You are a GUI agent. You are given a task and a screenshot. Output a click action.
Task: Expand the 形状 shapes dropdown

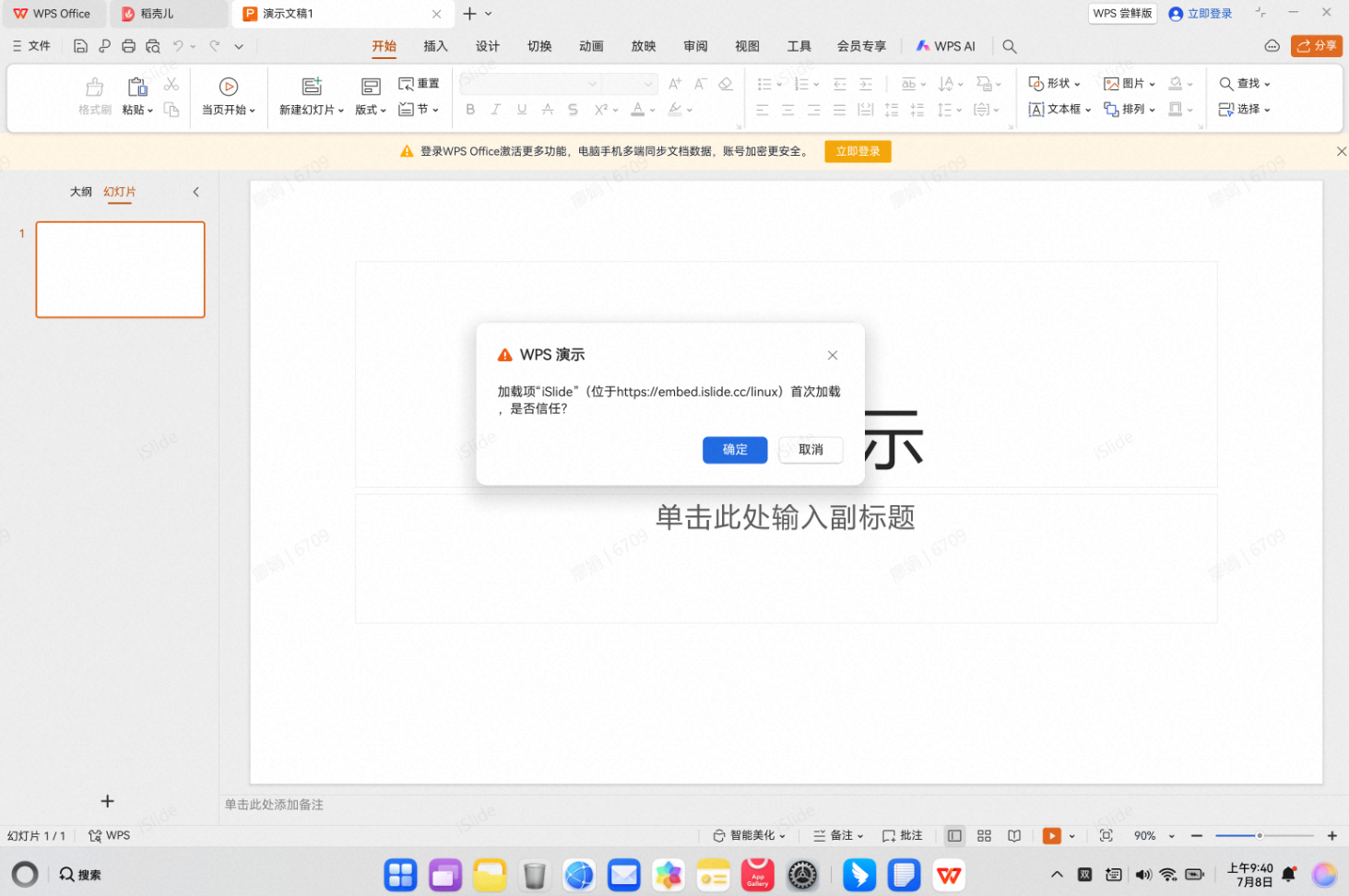coord(1054,84)
